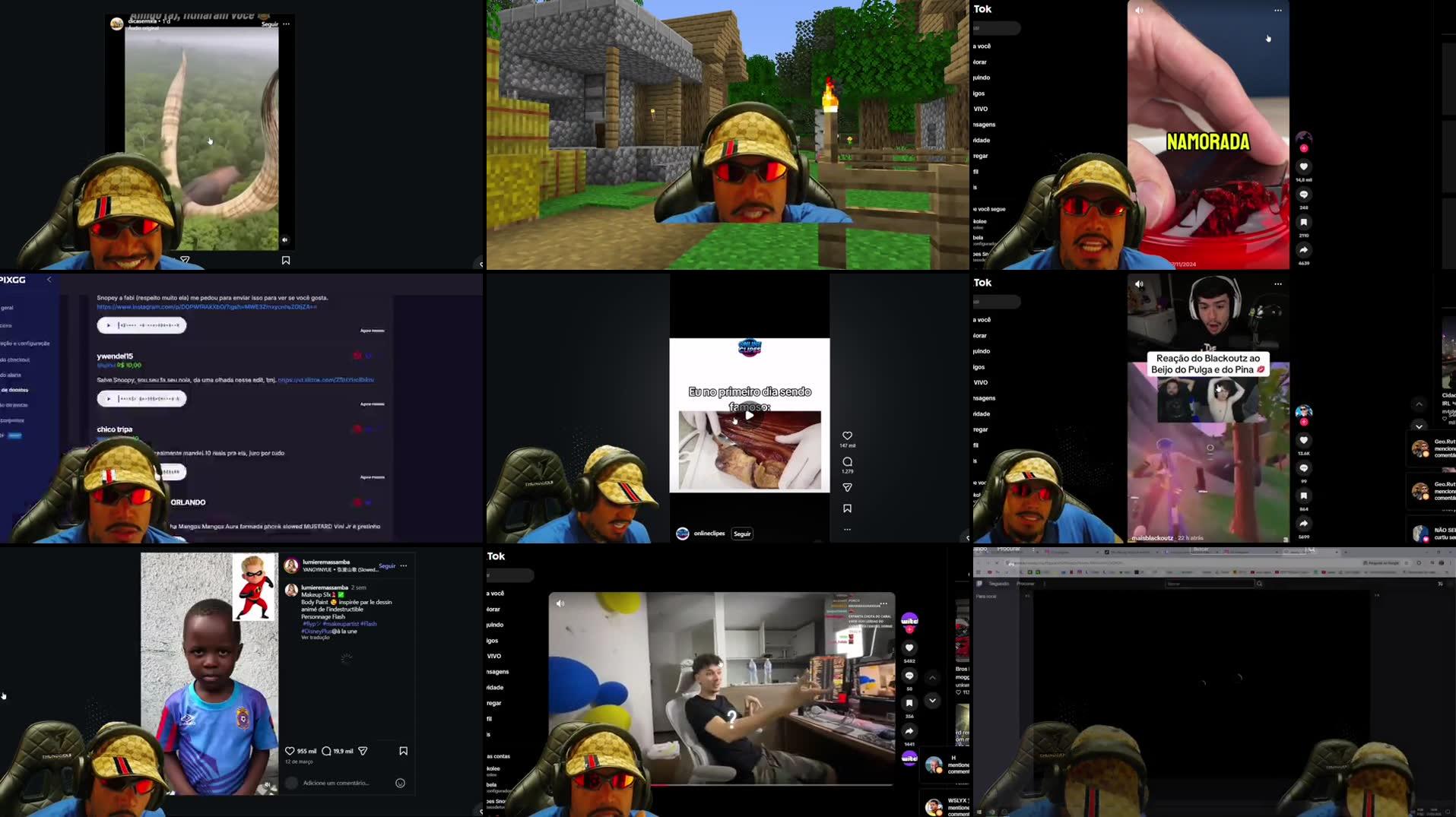
Task: Expand options menu on lumieremassamba post
Action: 404,565
